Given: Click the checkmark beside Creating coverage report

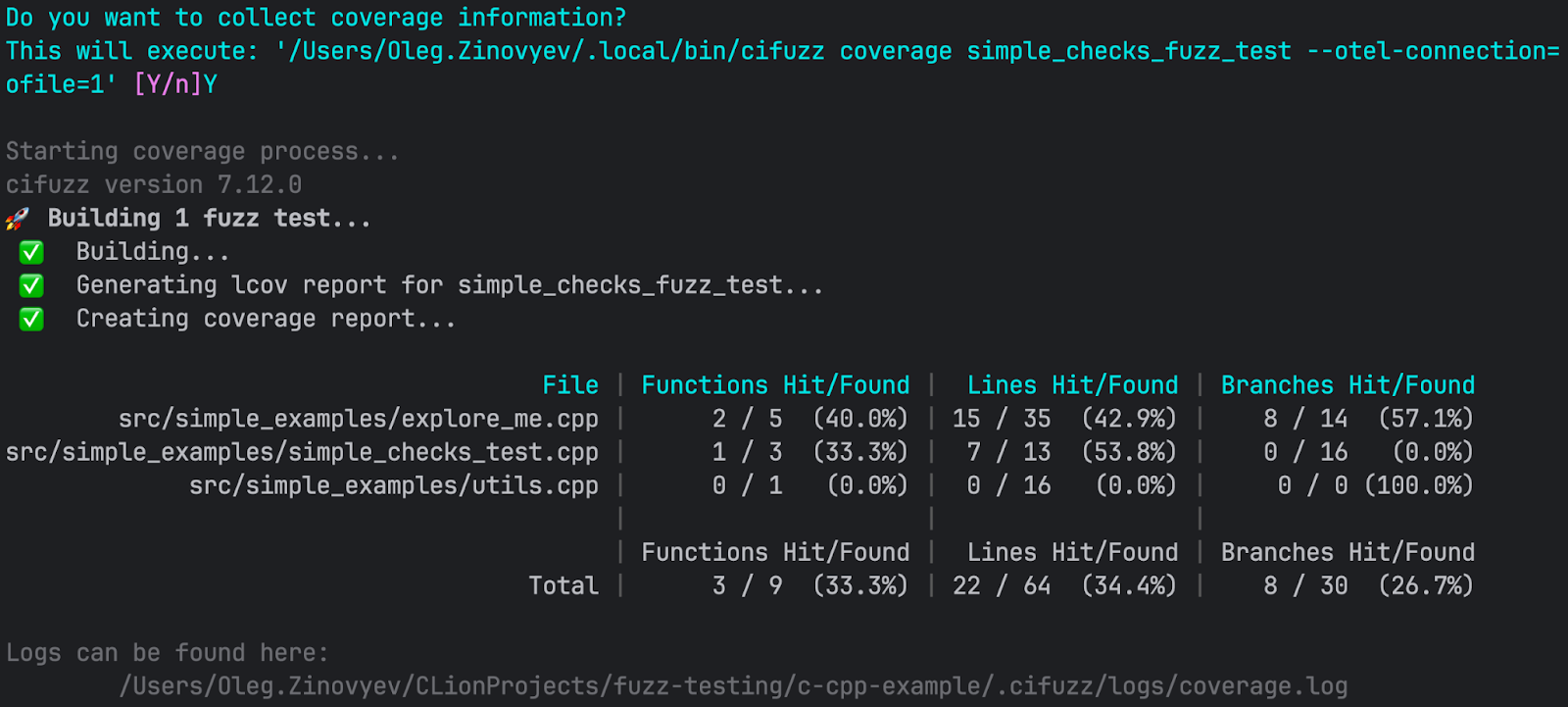Looking at the screenshot, I should coord(31,320).
